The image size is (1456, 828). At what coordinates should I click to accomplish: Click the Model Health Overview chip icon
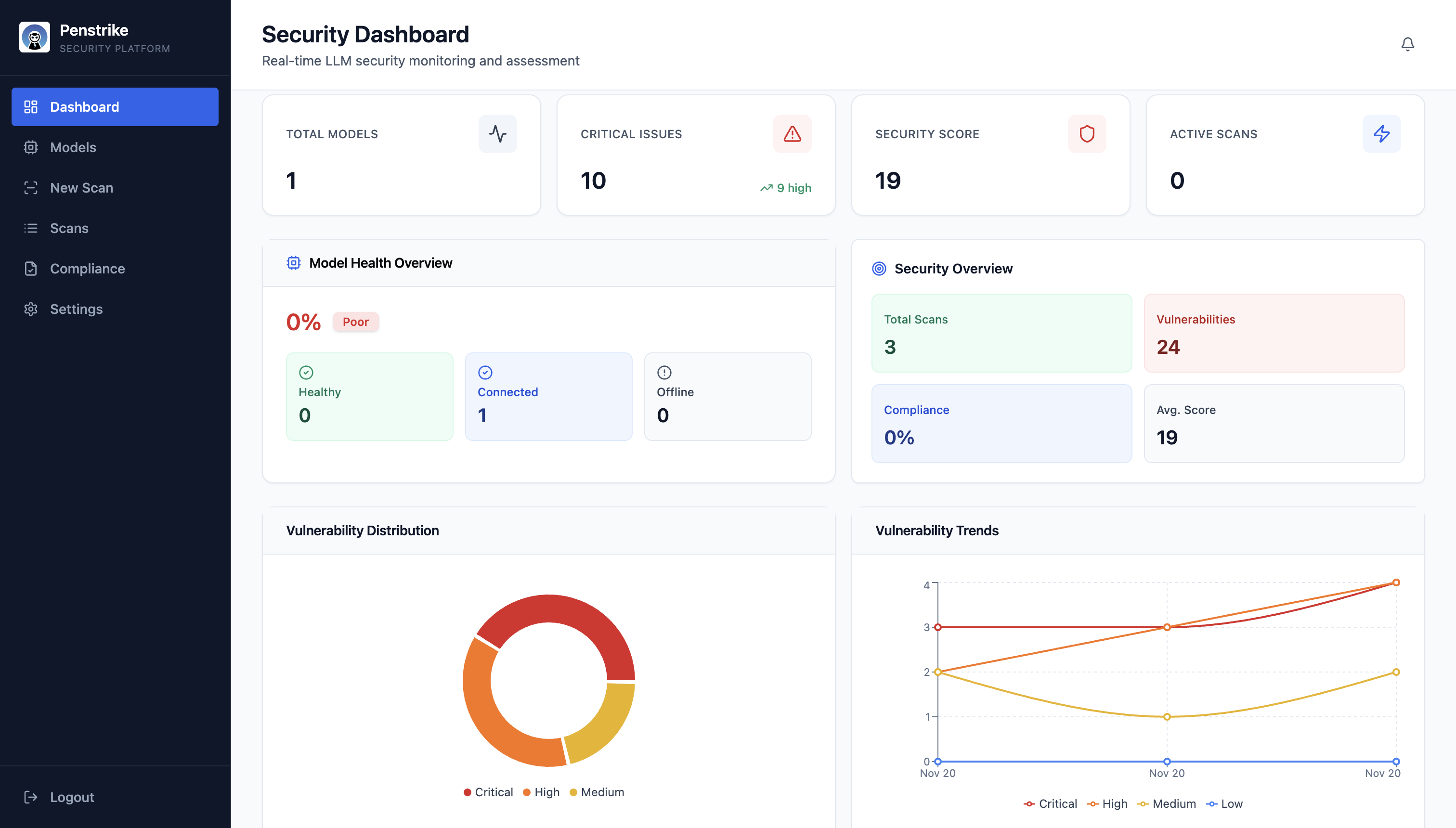[x=294, y=263]
